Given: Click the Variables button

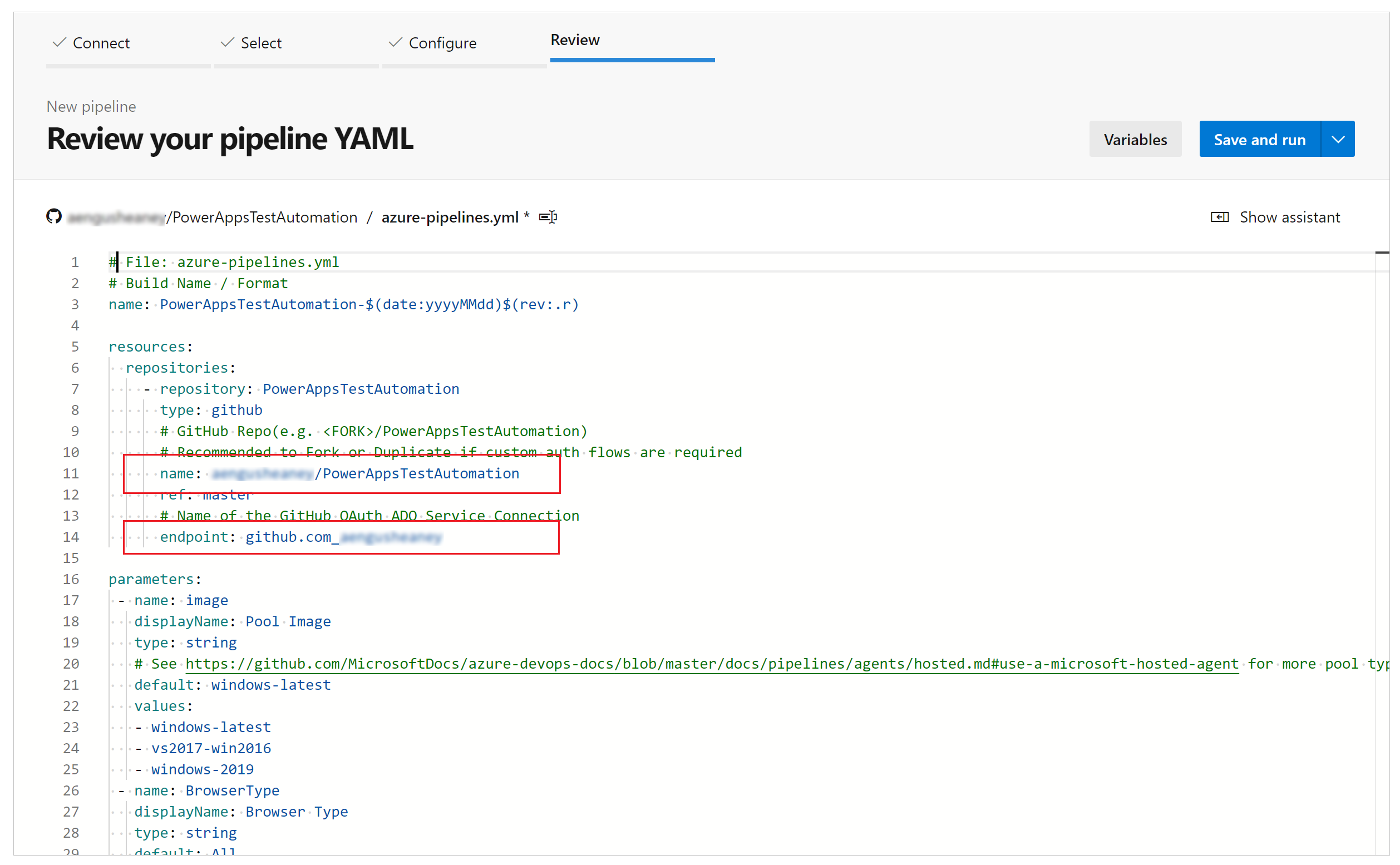Looking at the screenshot, I should click(1135, 140).
